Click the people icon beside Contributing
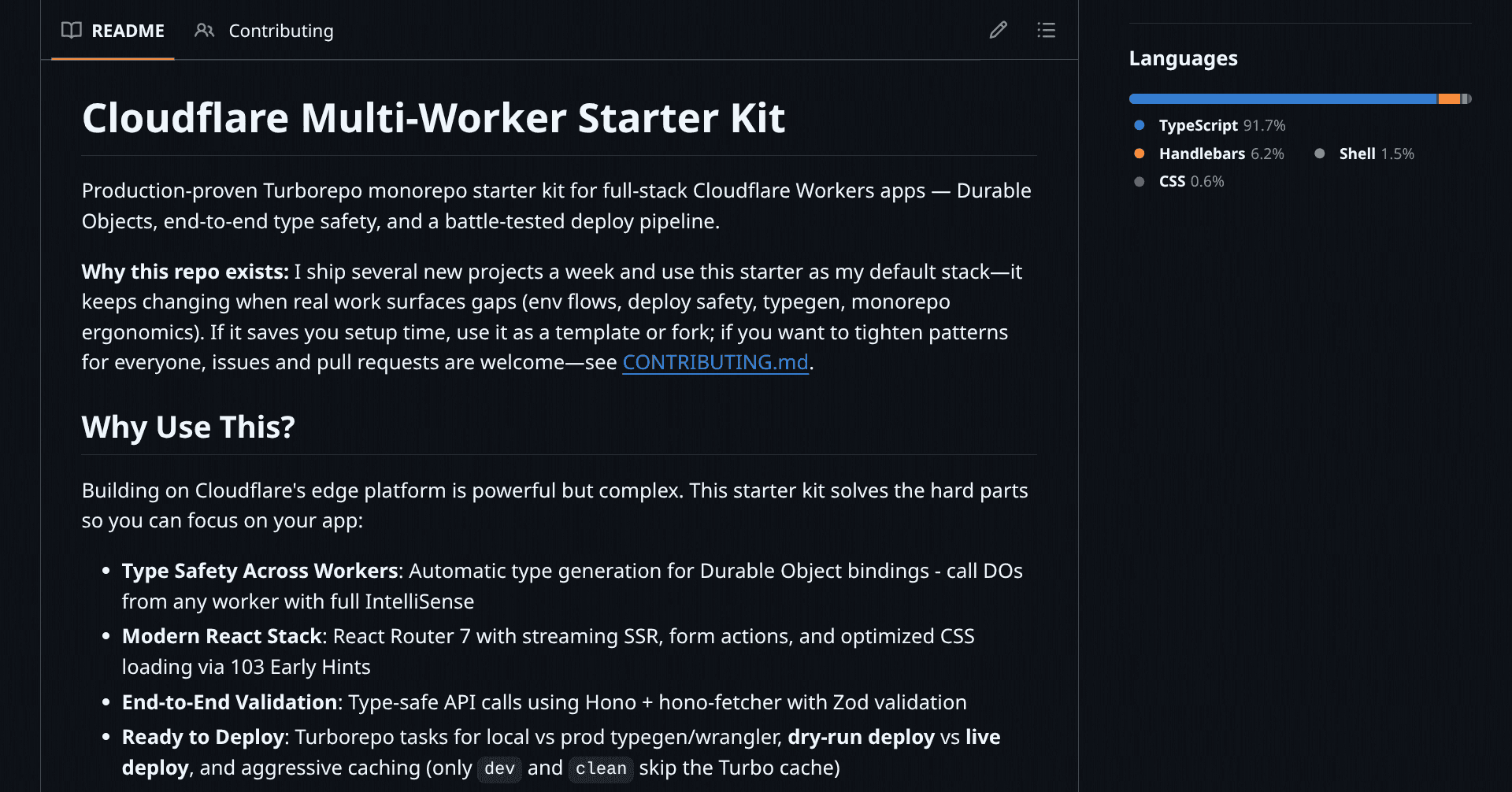 tap(205, 31)
